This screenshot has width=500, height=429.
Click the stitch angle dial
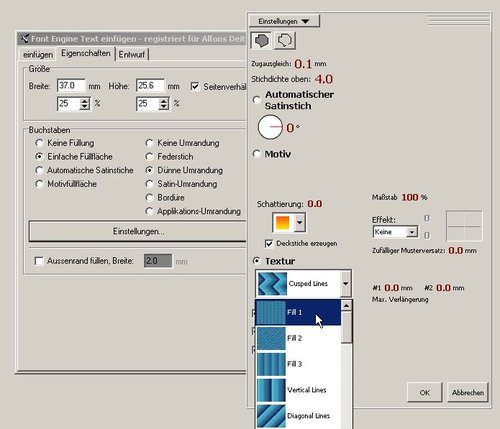270,127
